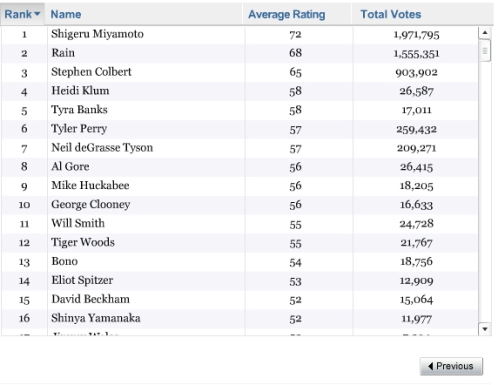Select the Shigeru Miyamoto row

240,35
